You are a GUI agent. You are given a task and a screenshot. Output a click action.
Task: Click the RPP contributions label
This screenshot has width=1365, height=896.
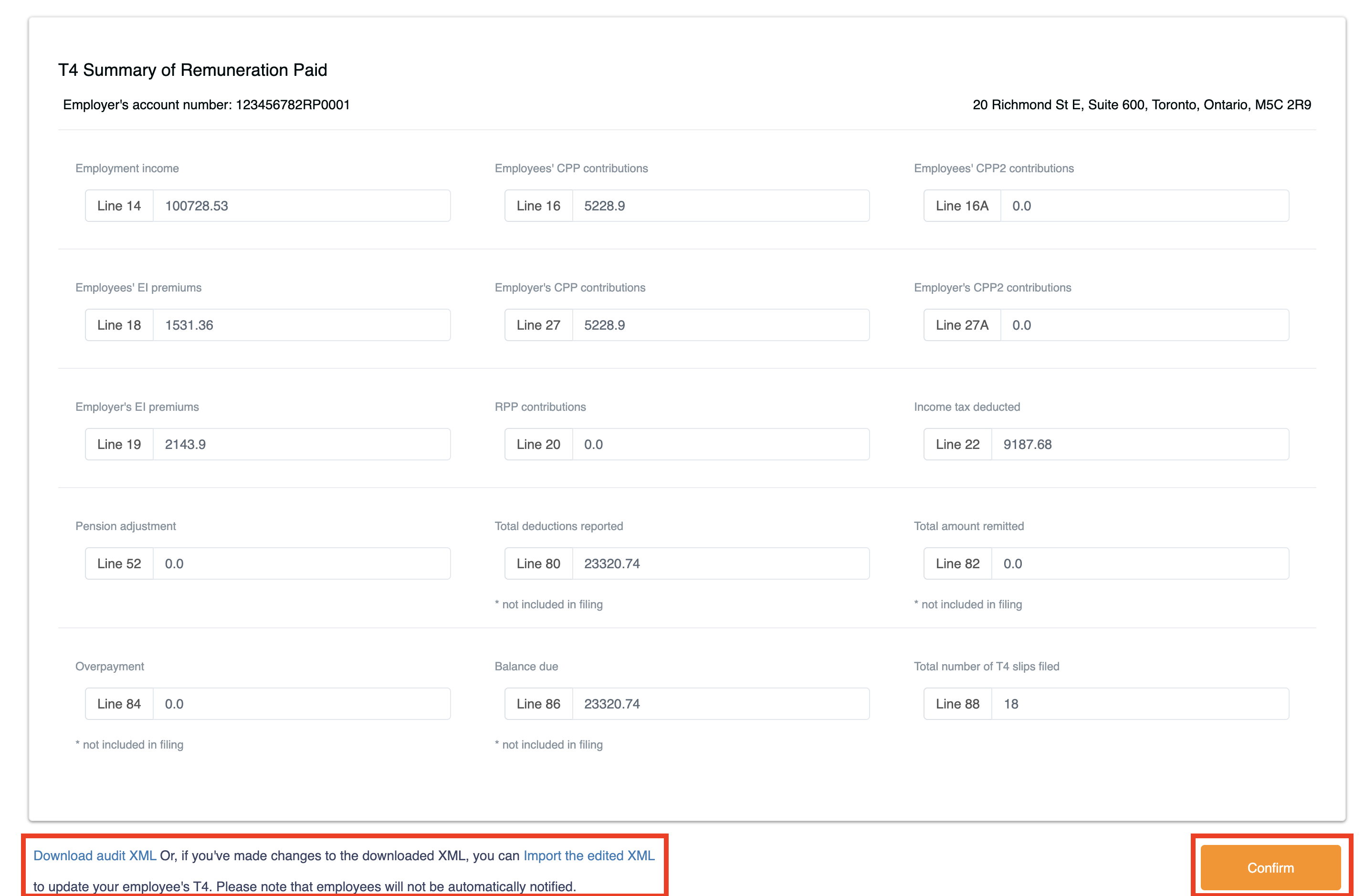point(540,407)
